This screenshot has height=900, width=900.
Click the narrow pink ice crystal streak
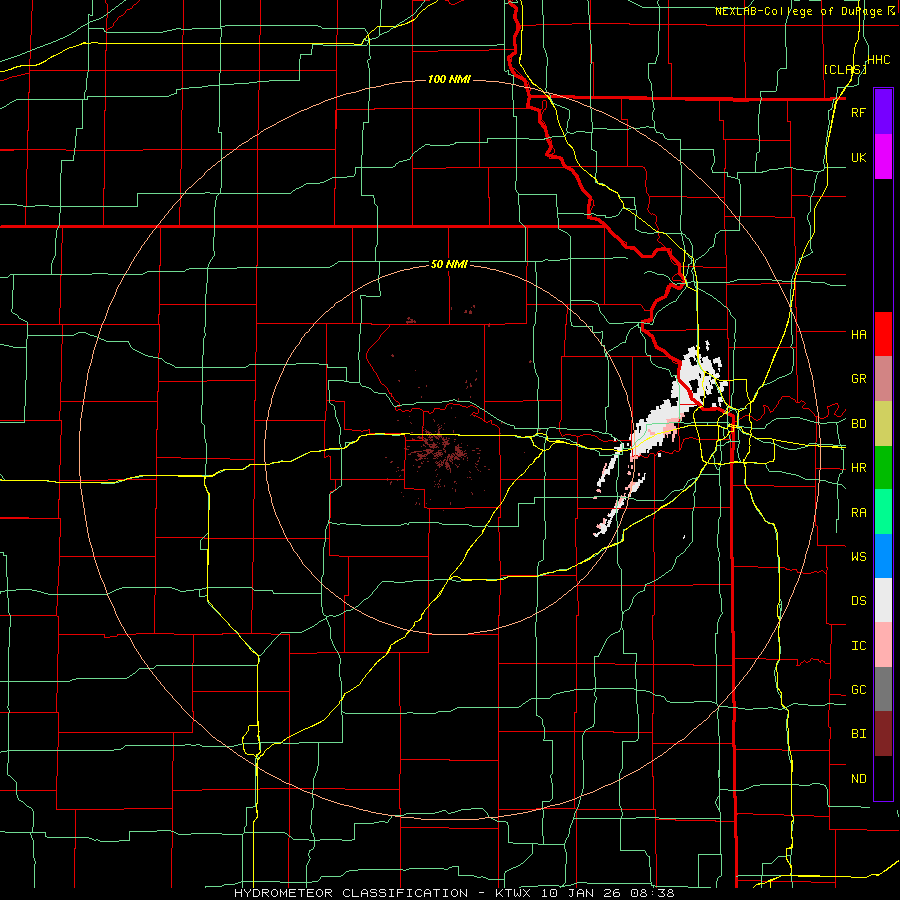(620, 505)
